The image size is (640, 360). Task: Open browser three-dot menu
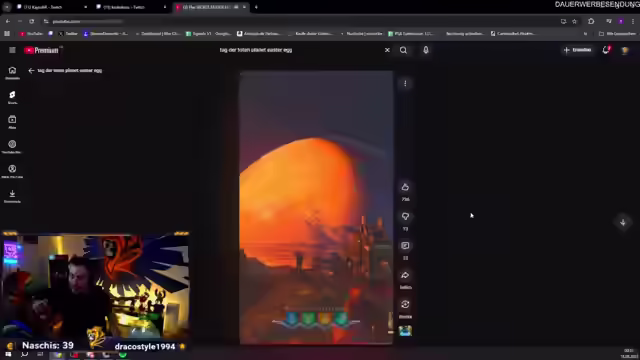pos(633,21)
